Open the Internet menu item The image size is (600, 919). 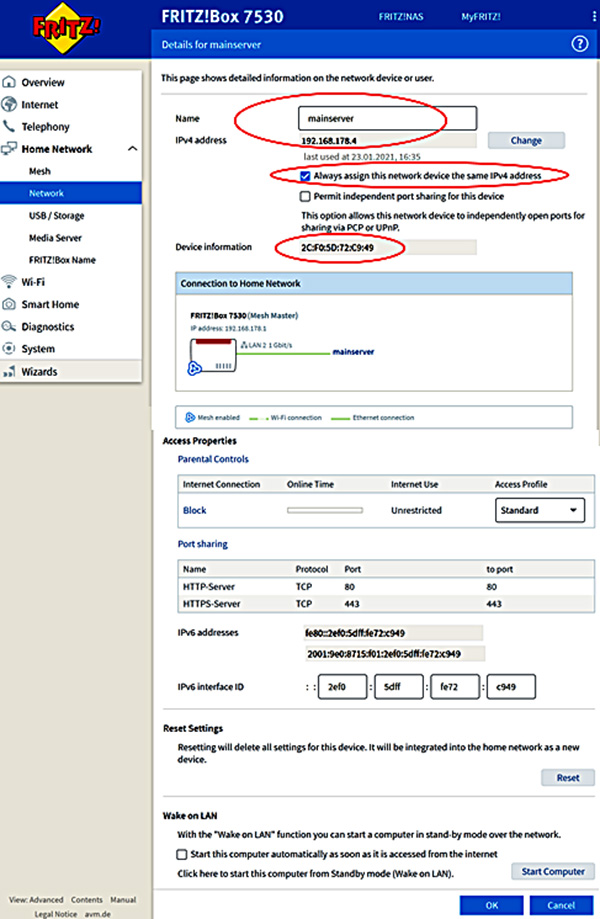[40, 104]
